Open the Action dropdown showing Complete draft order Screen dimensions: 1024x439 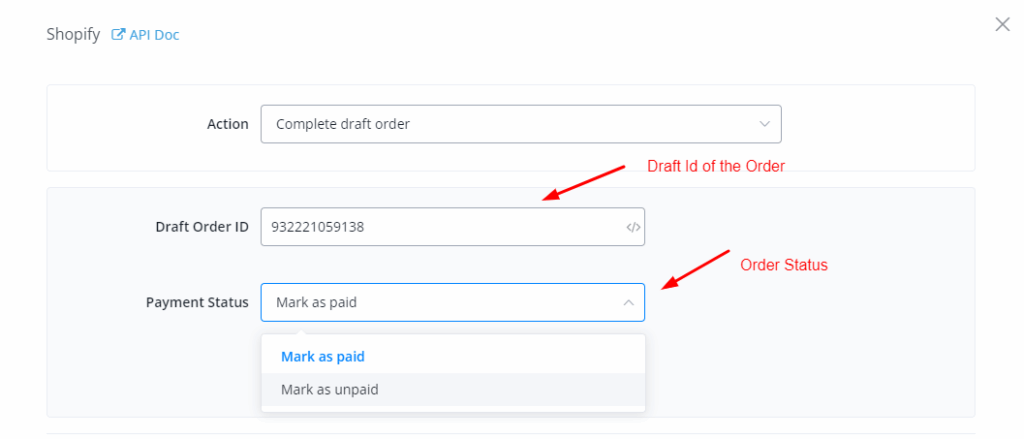pos(520,124)
